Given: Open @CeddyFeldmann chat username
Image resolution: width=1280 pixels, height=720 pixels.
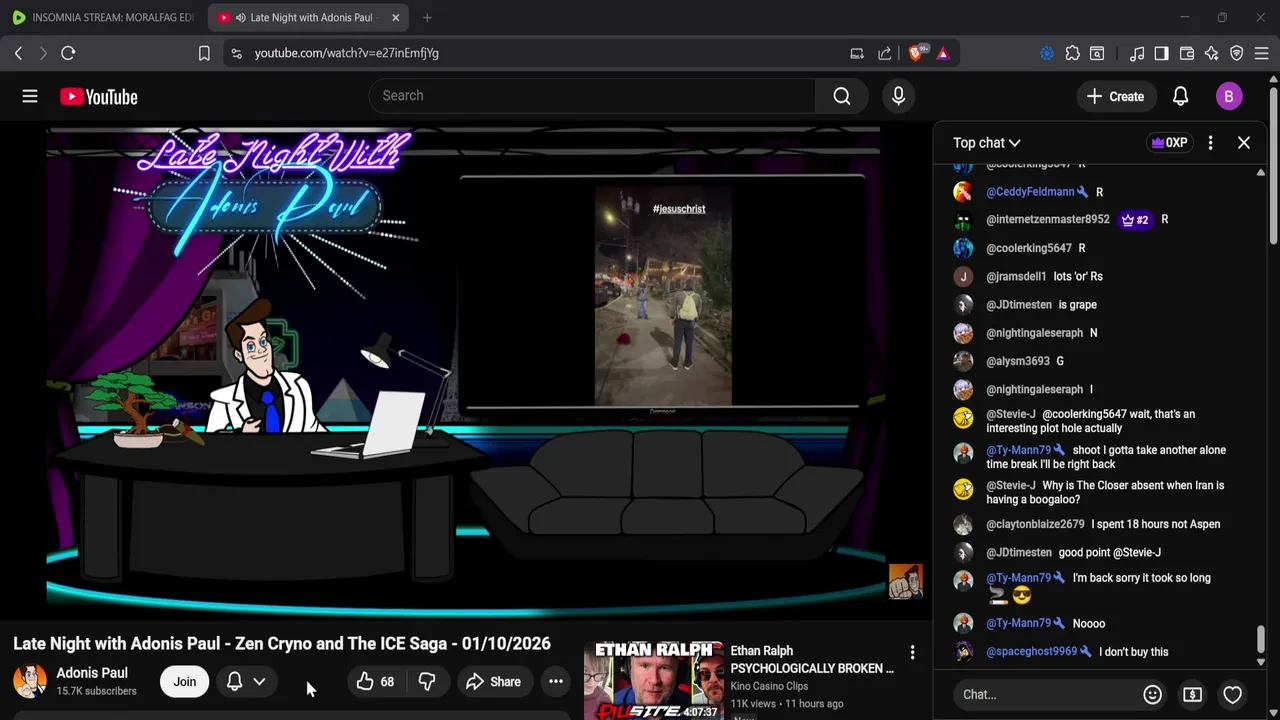Looking at the screenshot, I should [x=1030, y=192].
